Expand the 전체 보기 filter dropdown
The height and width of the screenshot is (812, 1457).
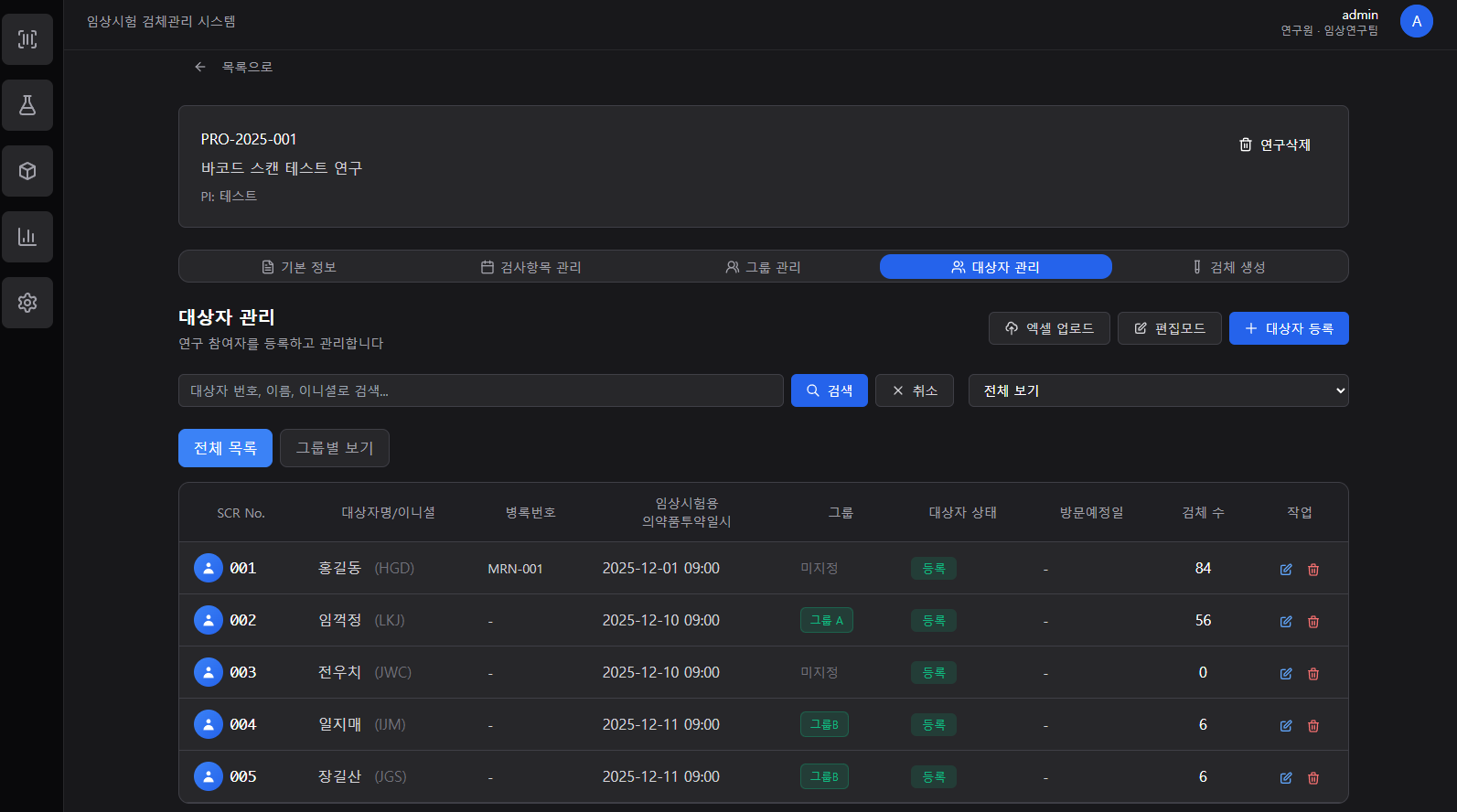coord(1158,390)
